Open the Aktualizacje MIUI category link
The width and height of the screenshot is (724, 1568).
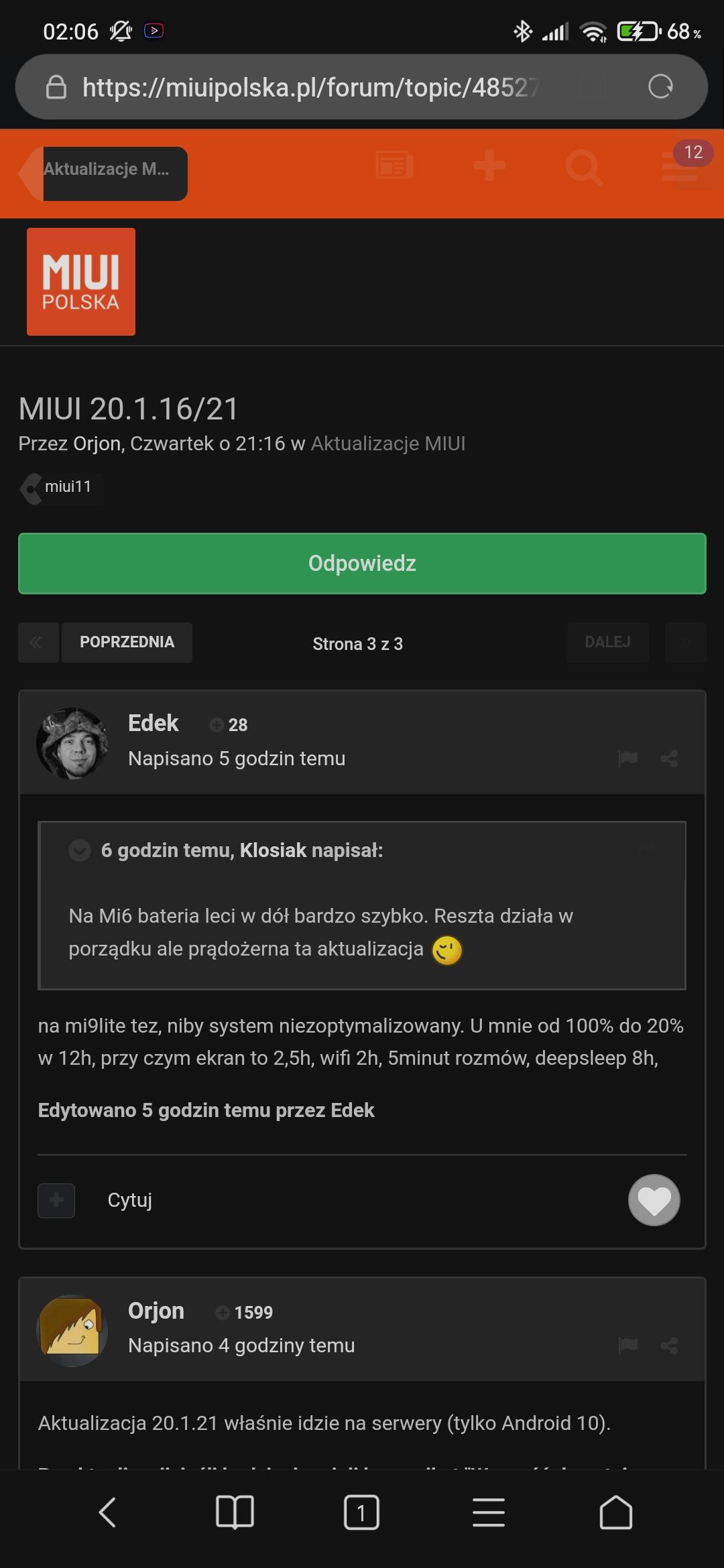tap(388, 444)
